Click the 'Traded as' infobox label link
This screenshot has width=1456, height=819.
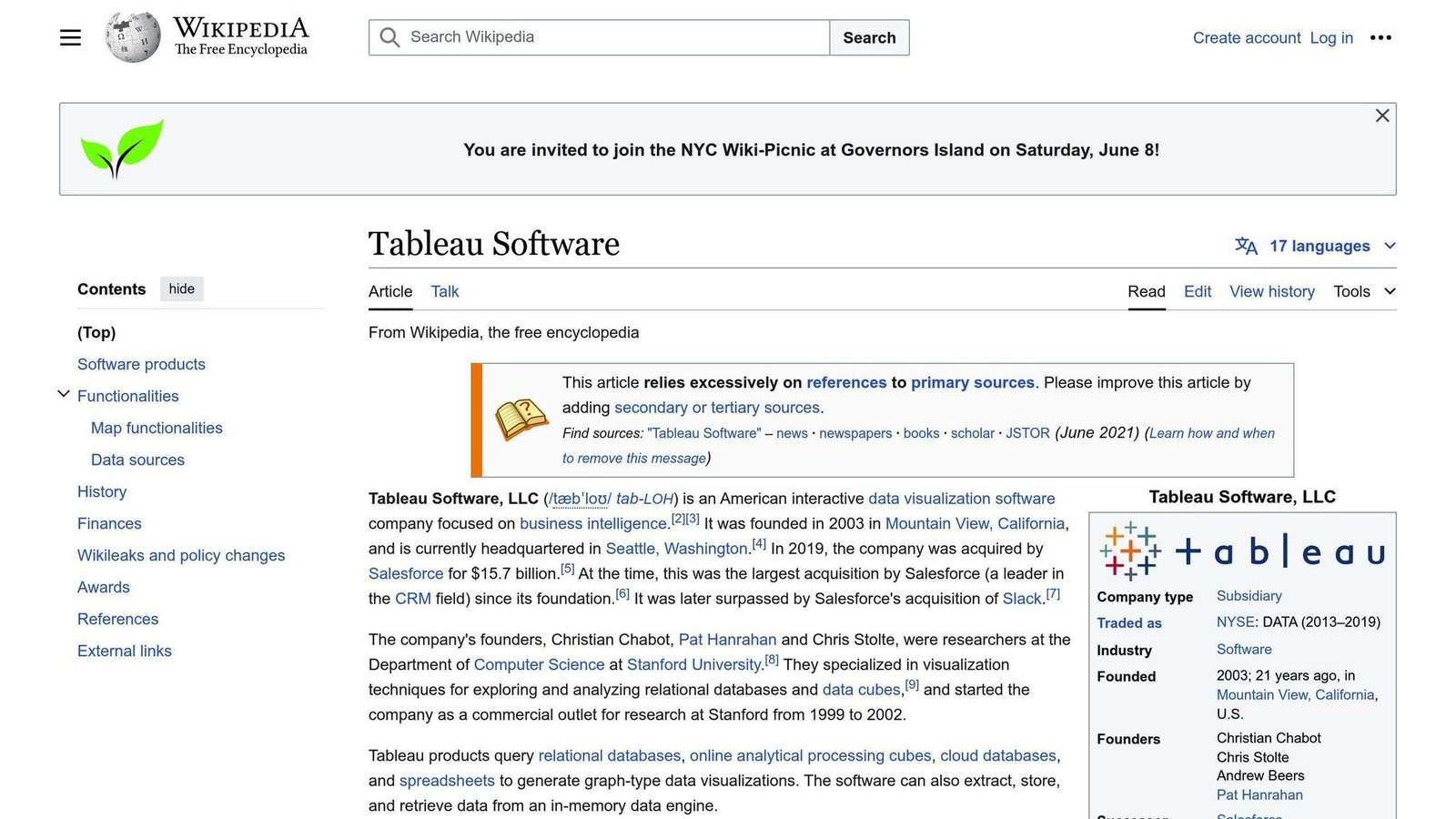(x=1129, y=623)
